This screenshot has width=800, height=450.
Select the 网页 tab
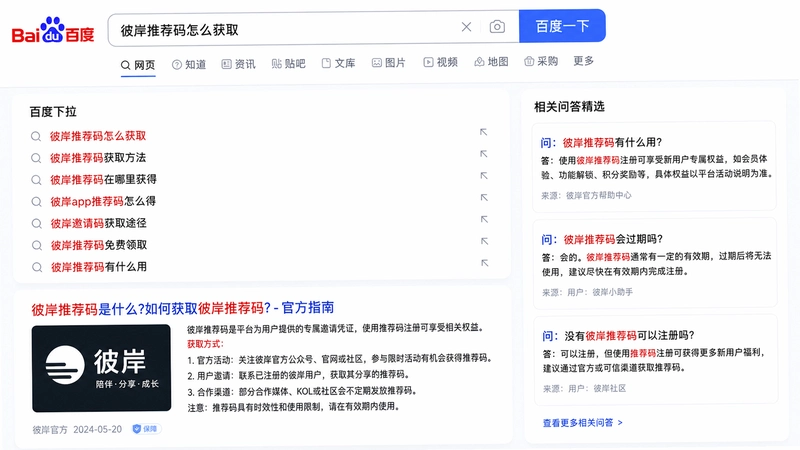click(x=138, y=65)
